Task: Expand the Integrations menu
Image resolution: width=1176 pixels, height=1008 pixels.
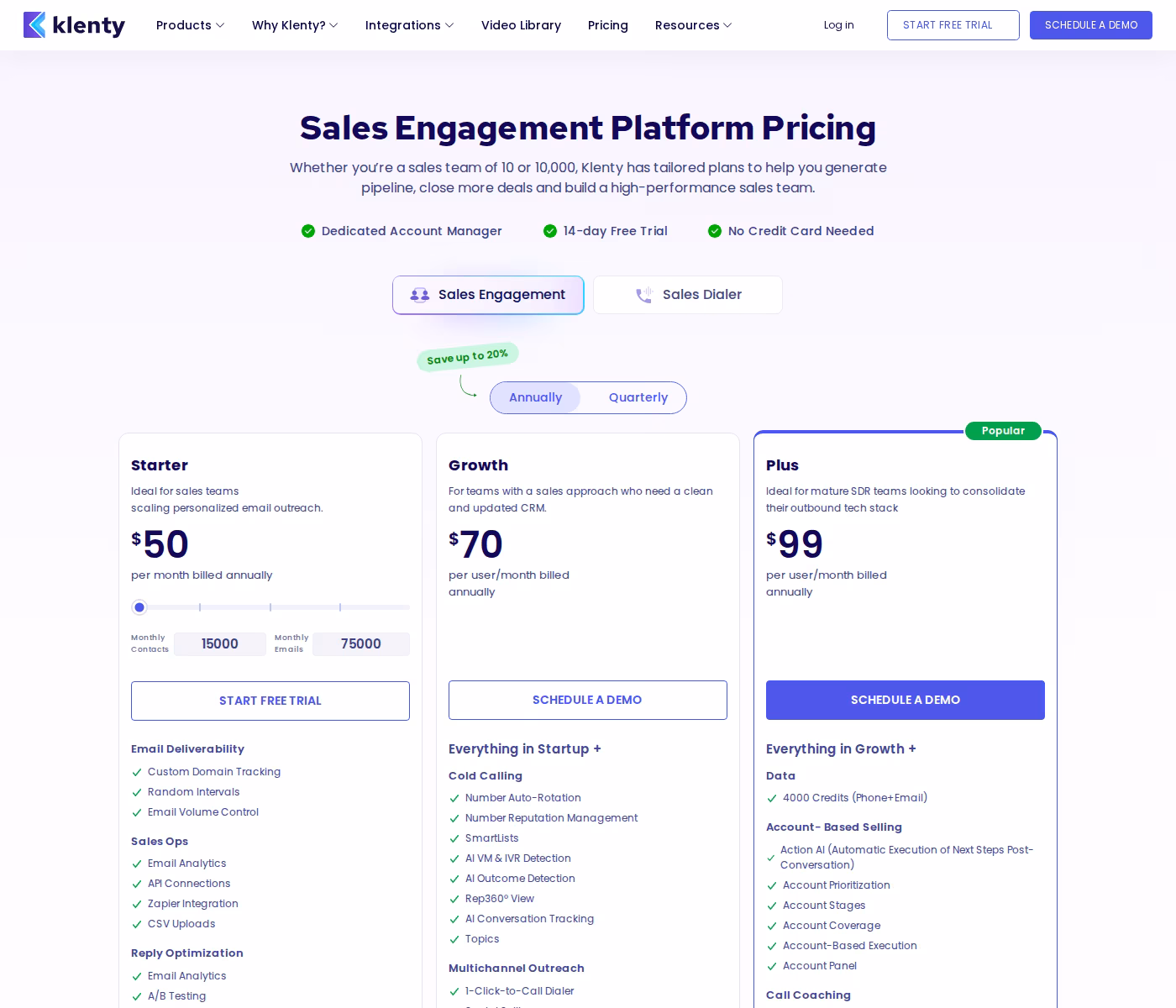Action: pyautogui.click(x=409, y=25)
